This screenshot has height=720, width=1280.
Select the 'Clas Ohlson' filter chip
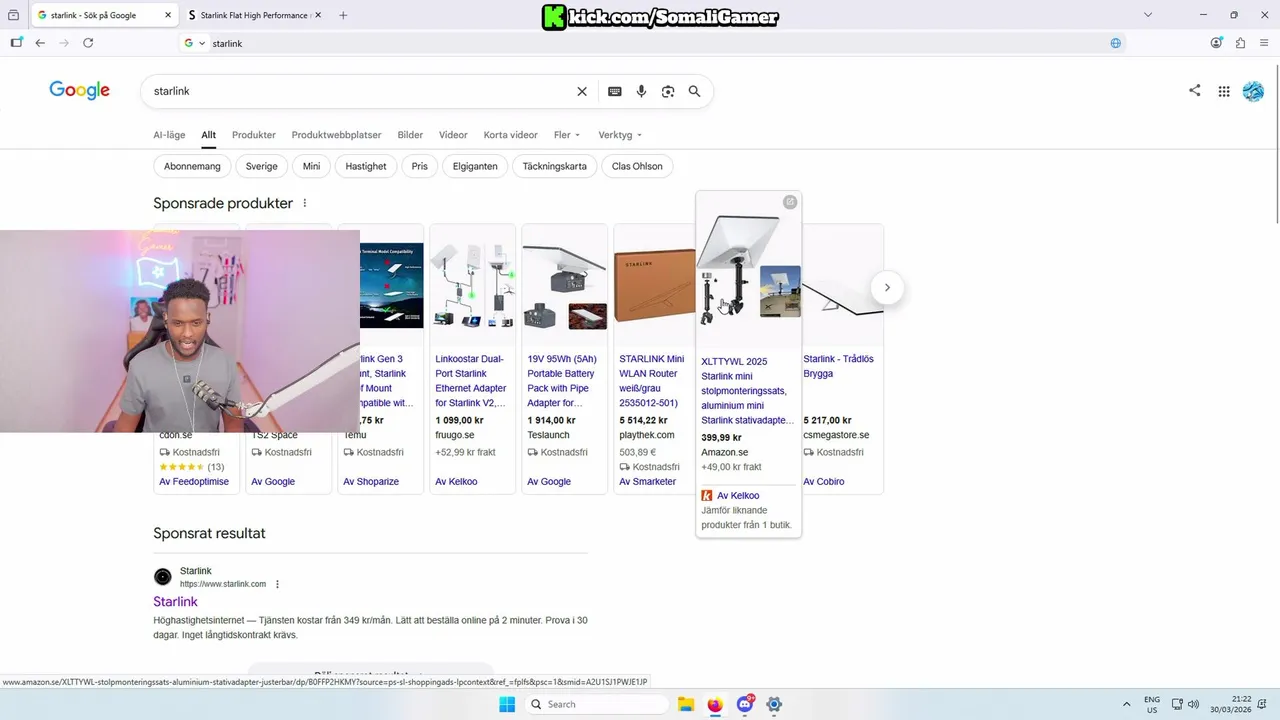(637, 166)
